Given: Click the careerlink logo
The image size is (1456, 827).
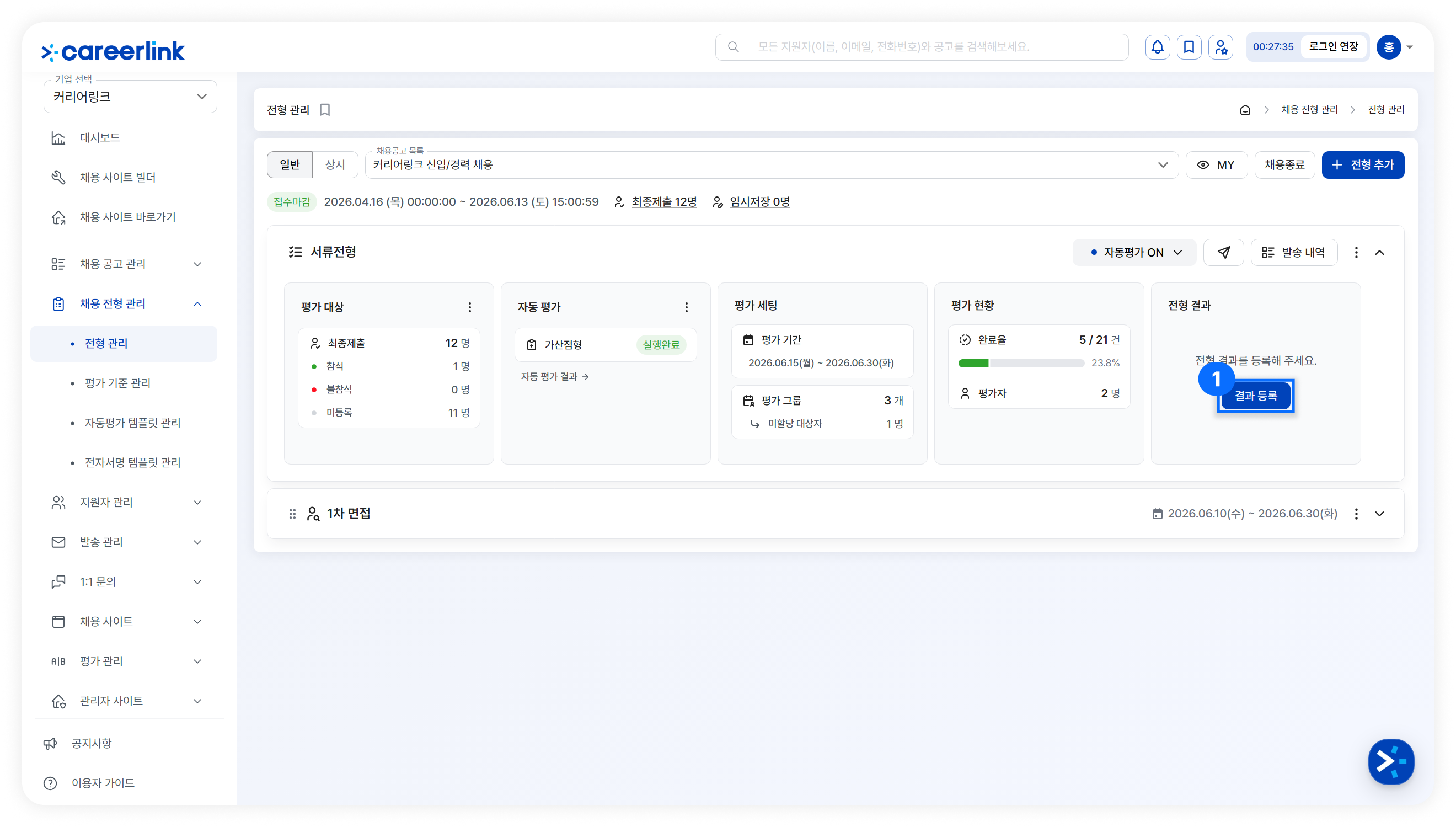Looking at the screenshot, I should point(113,51).
